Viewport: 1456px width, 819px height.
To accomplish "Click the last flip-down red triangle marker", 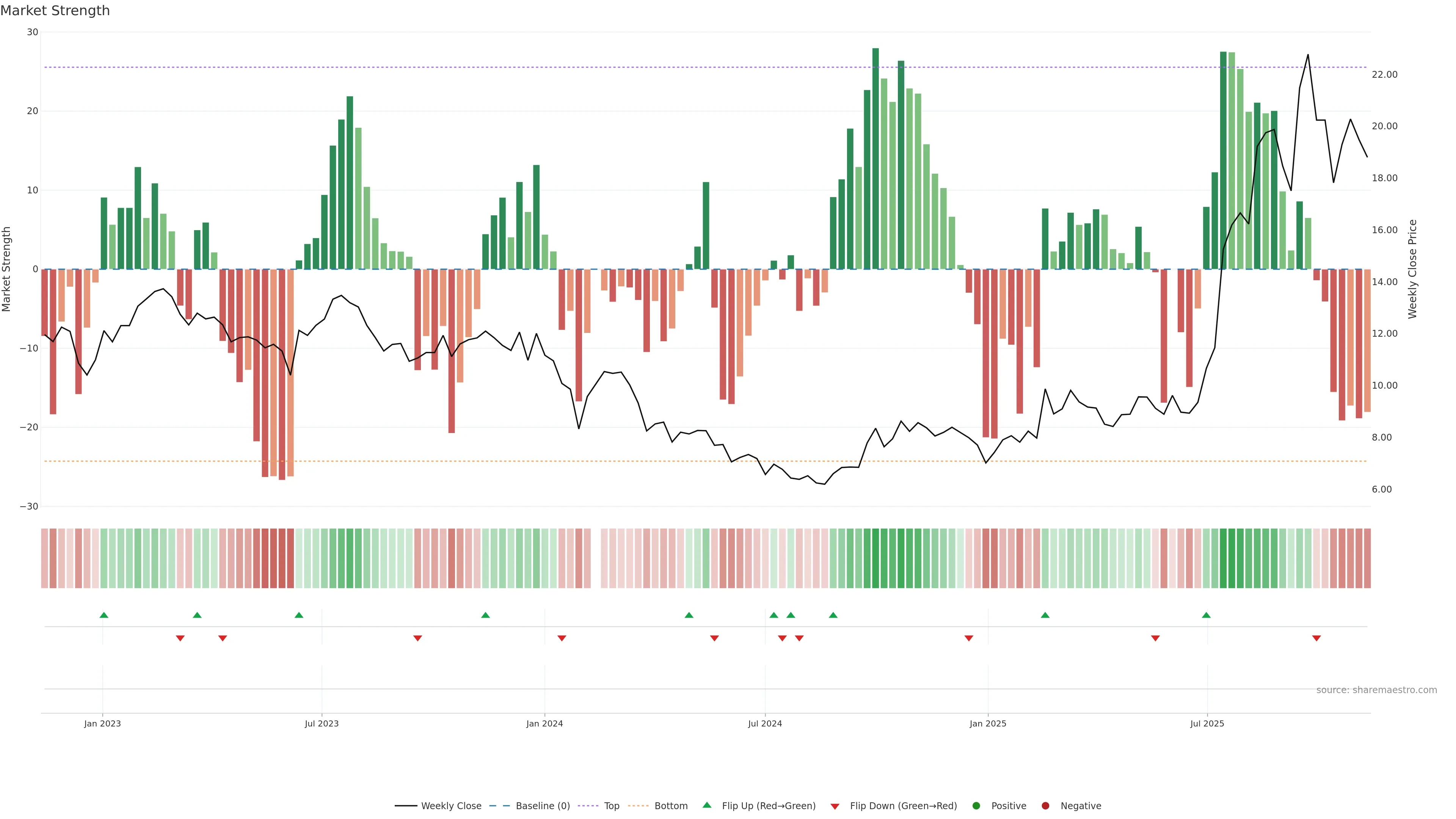I will (1316, 638).
